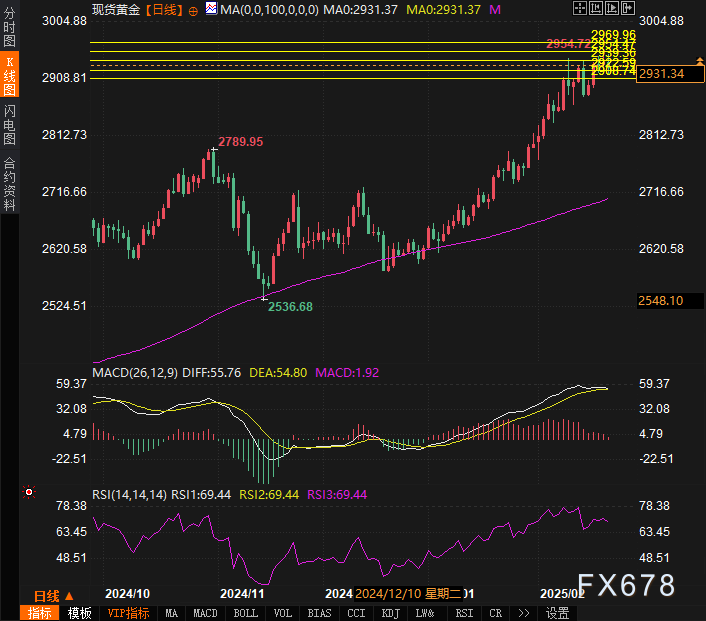This screenshot has height=621, width=706.
Task: Click the MA indicator chart icon in header
Action: [x=210, y=9]
